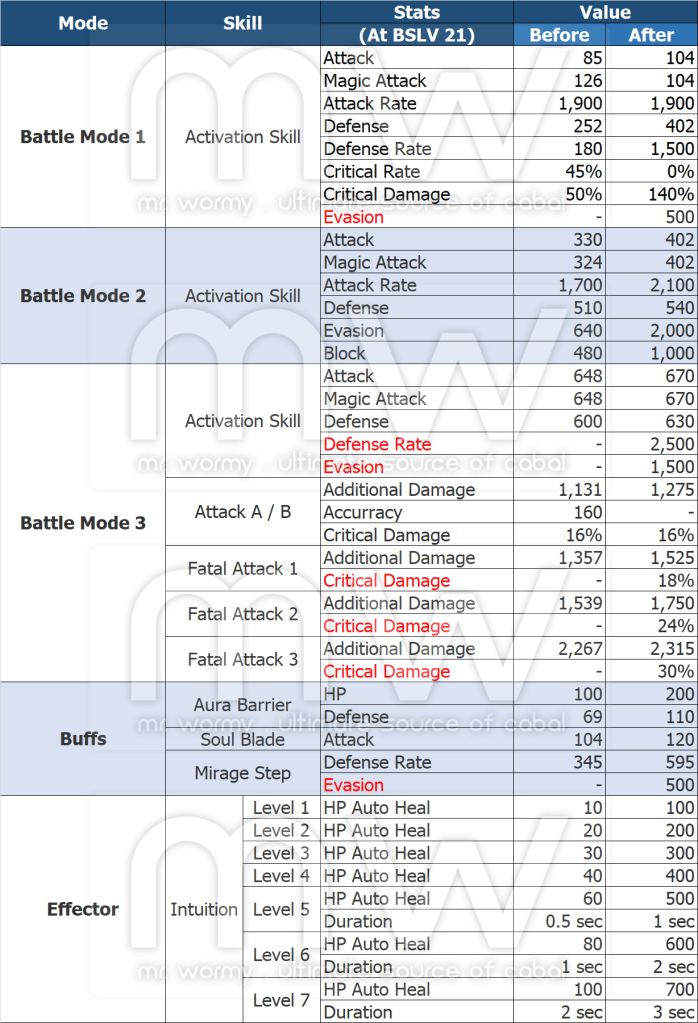Select the Battle Mode 2 row label
The height and width of the screenshot is (1023, 698).
pyautogui.click(x=83, y=296)
